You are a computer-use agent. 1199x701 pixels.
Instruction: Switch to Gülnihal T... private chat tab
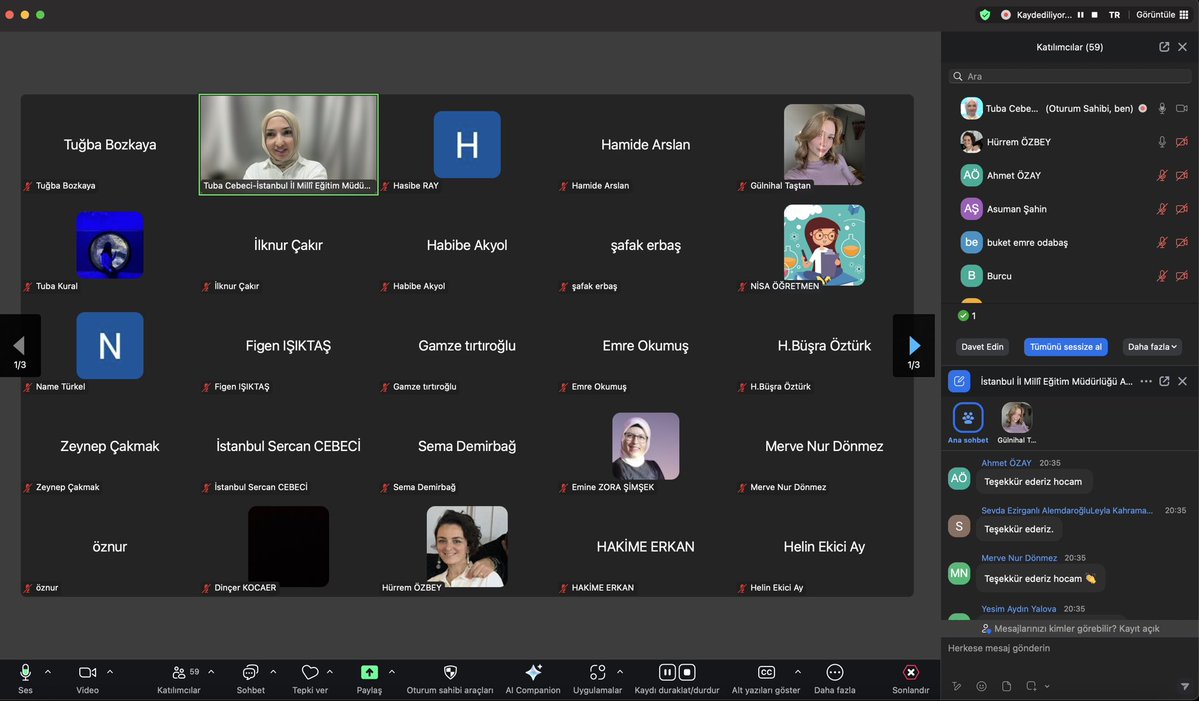(1016, 423)
